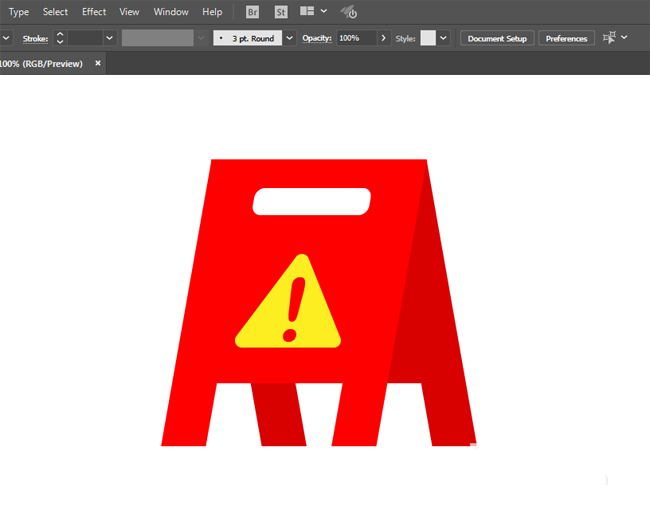This screenshot has width=650, height=506.
Task: Open the Effect menu
Action: (x=94, y=12)
